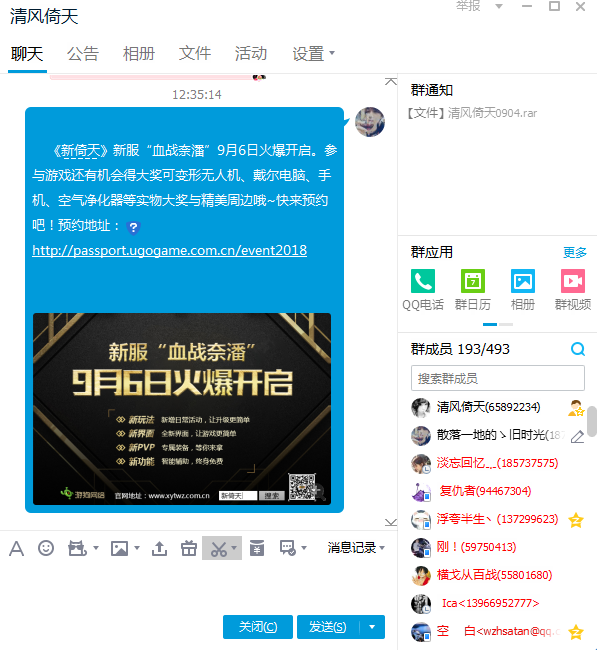Open 群视频 video app
The width and height of the screenshot is (597, 650).
[573, 290]
